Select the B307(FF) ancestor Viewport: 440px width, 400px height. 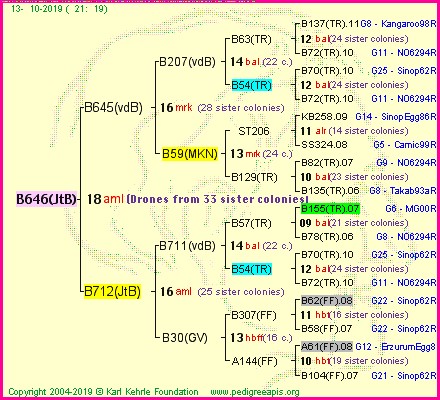(x=254, y=315)
